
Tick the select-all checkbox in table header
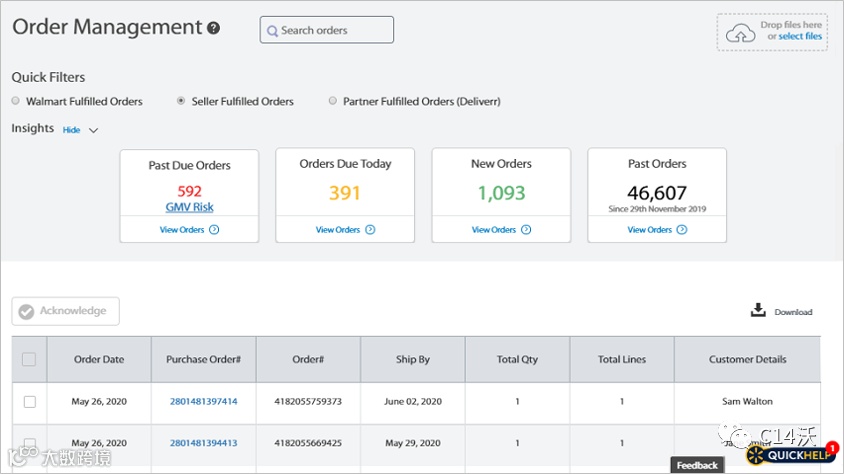29,359
